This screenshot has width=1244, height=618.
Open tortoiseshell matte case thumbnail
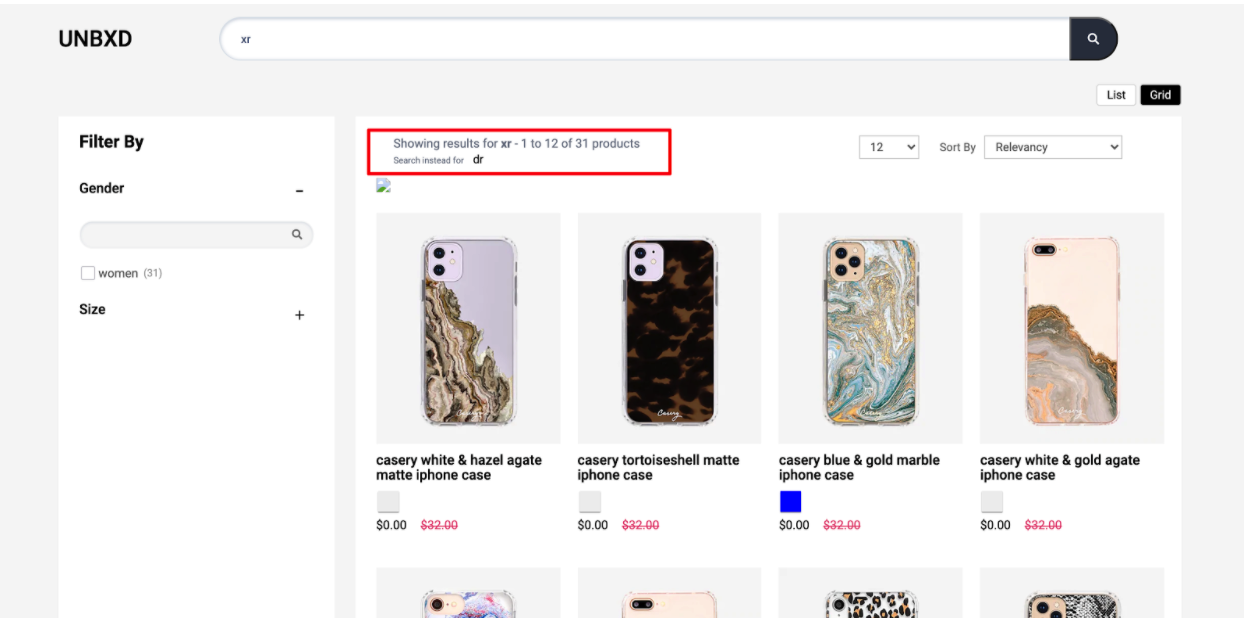coord(669,328)
